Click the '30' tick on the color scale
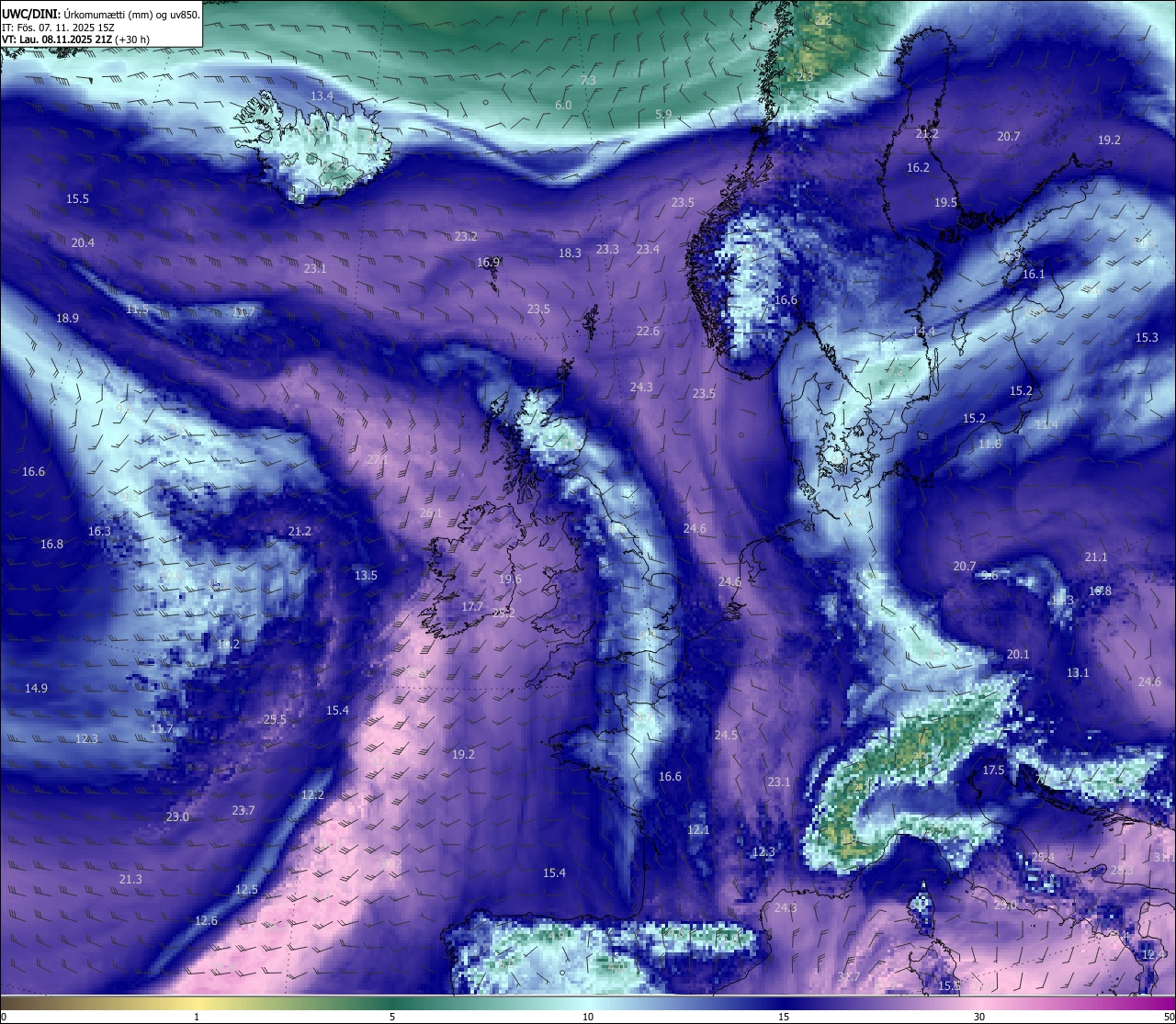The width and height of the screenshot is (1176, 1024). point(979,1016)
